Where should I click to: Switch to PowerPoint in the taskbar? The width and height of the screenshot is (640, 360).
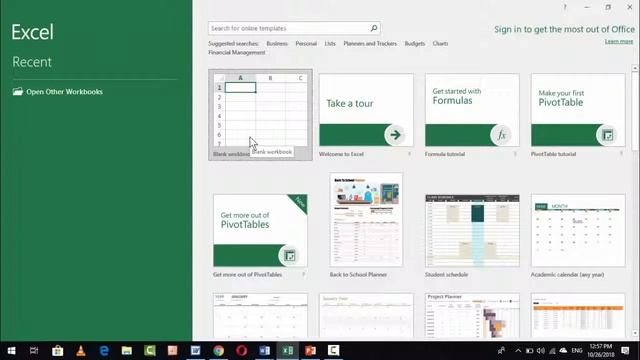[311, 351]
